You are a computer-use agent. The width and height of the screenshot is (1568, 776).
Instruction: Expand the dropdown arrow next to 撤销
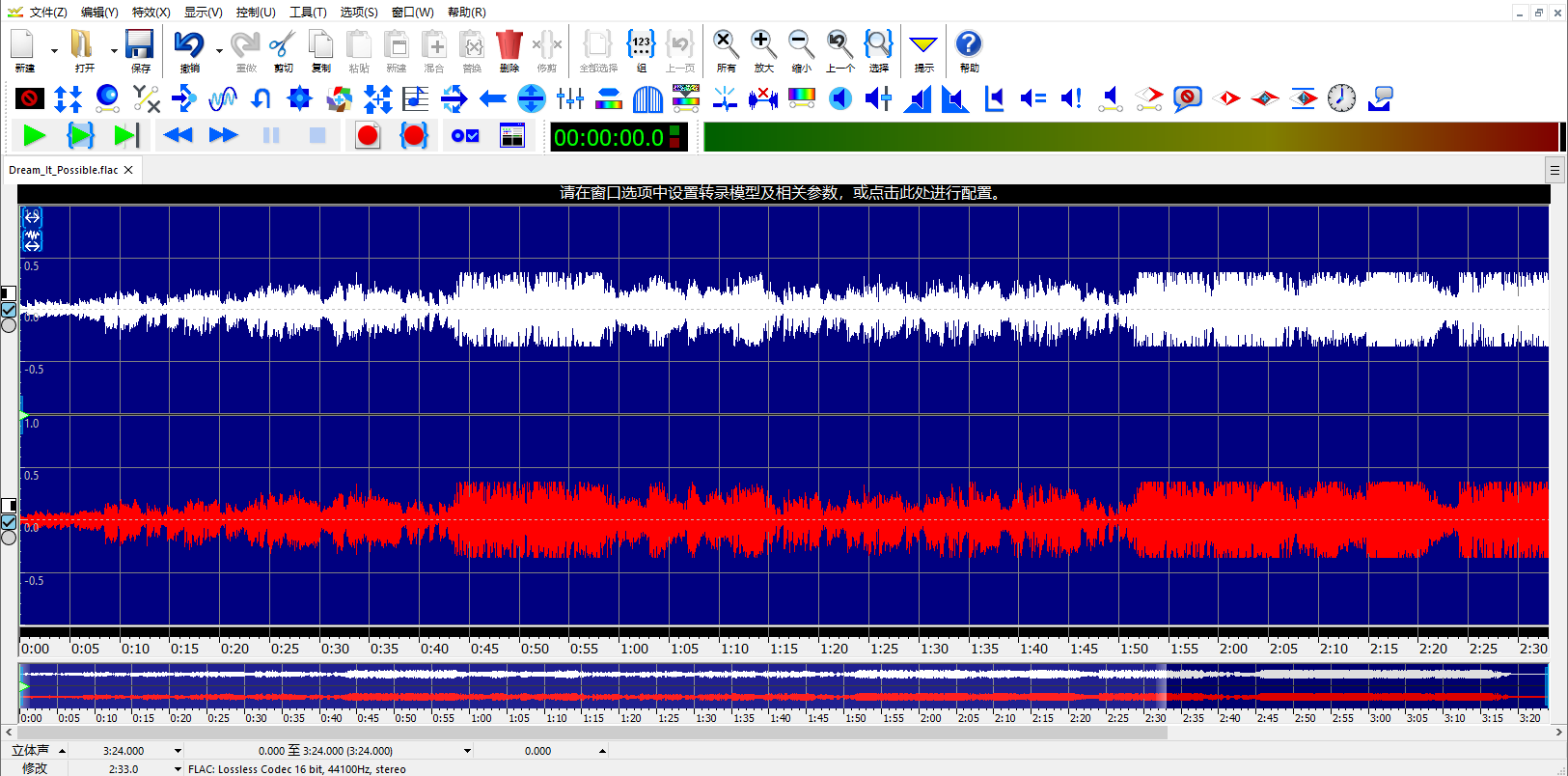220,50
